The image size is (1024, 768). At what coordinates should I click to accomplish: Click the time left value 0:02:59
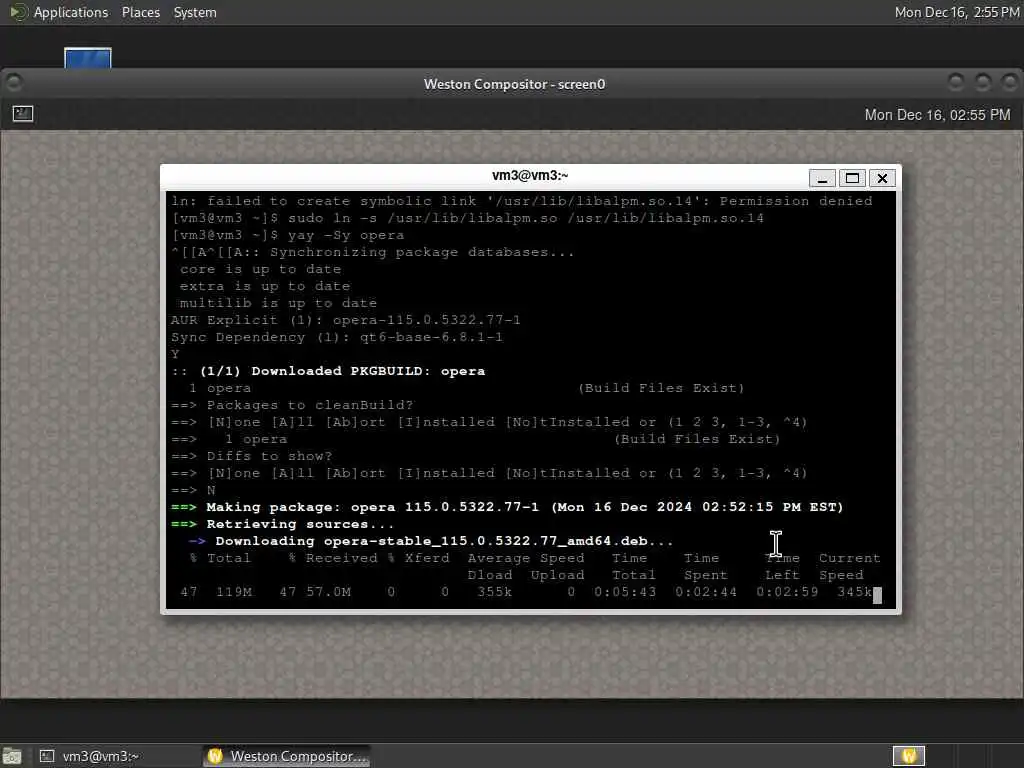coord(787,592)
